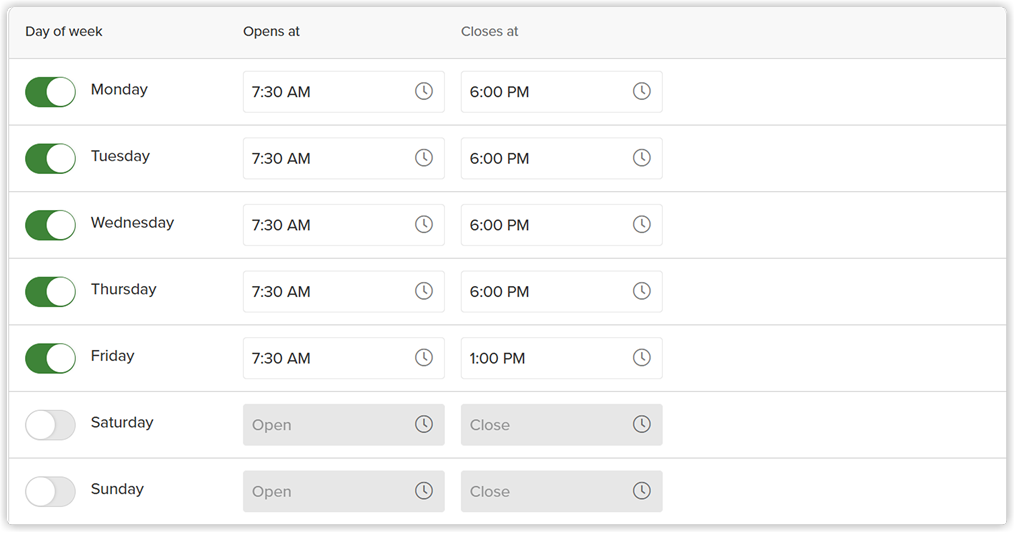
Task: Click the Sunday day label
Action: tap(117, 490)
